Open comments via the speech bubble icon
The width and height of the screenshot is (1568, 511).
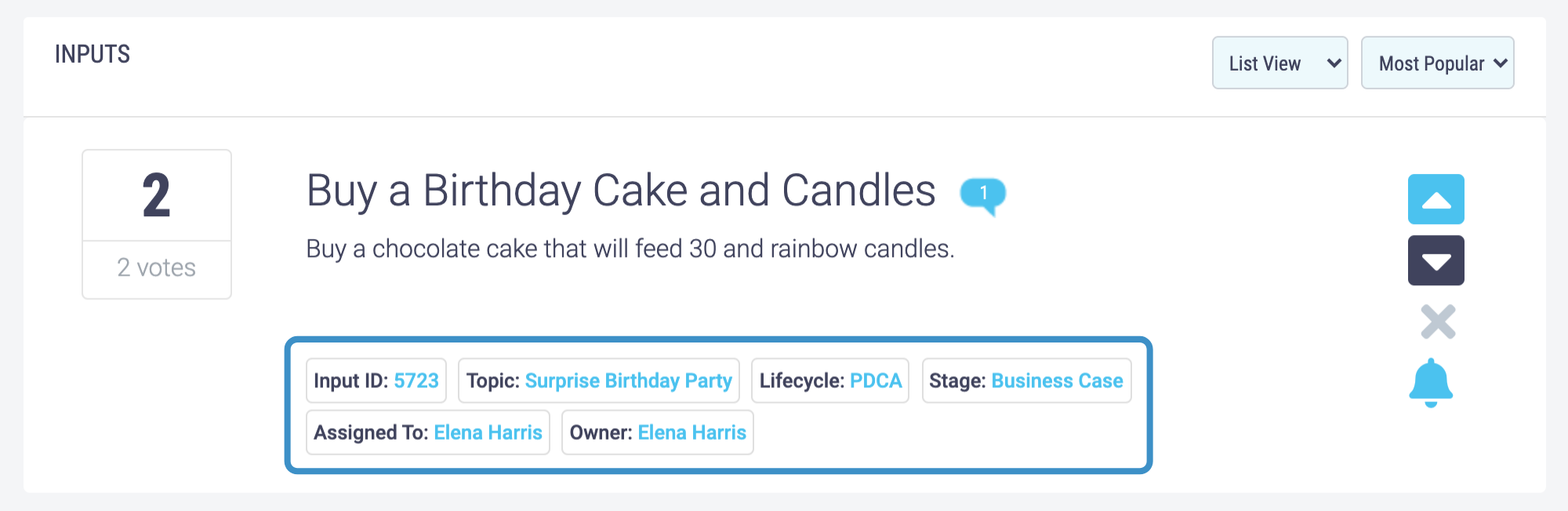click(983, 196)
